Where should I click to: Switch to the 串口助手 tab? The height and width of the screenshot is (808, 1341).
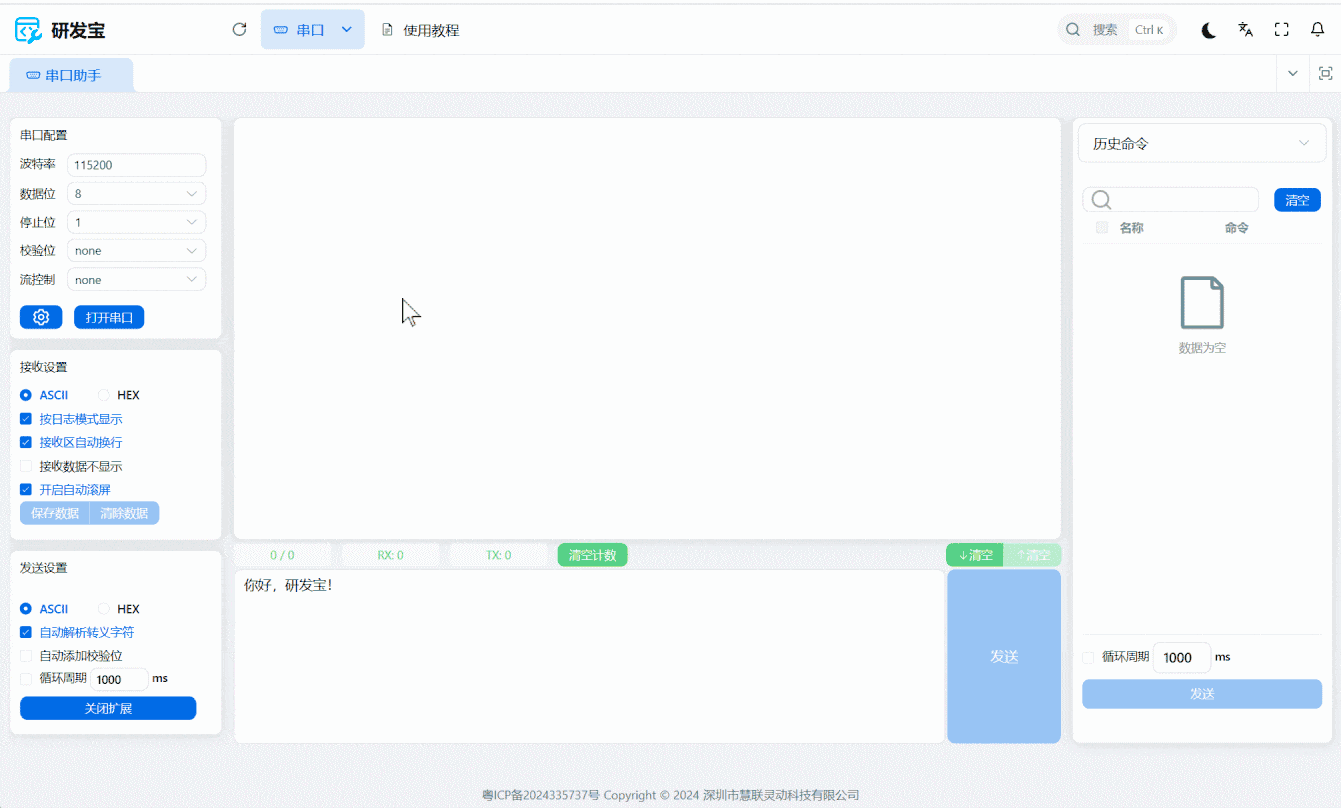(x=71, y=75)
